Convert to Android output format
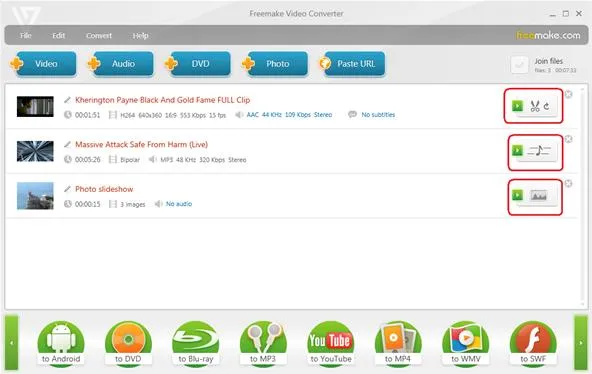592x374 pixels. (x=61, y=344)
